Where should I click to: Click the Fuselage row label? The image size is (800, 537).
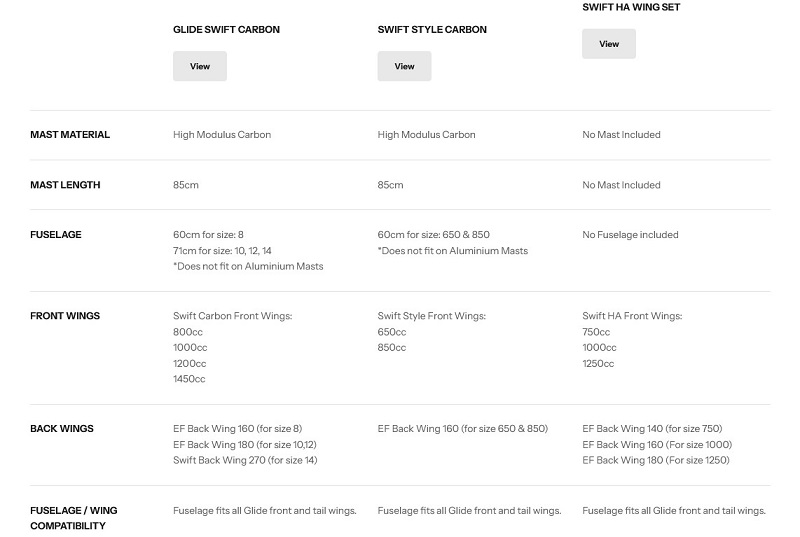point(56,235)
